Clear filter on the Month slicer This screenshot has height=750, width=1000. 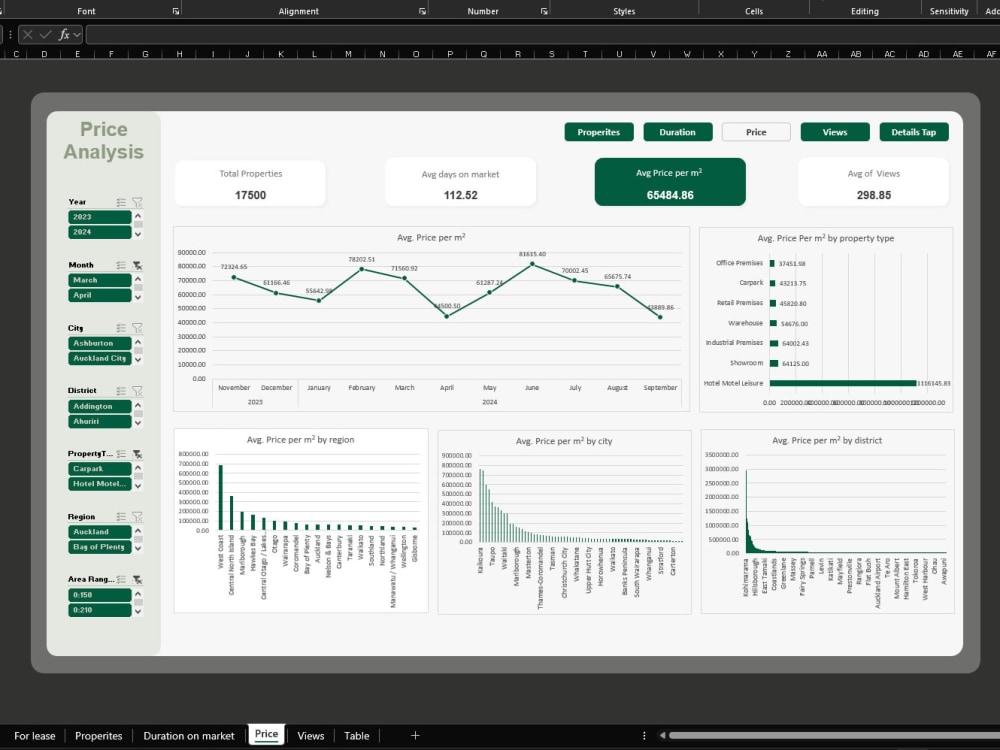click(x=137, y=265)
